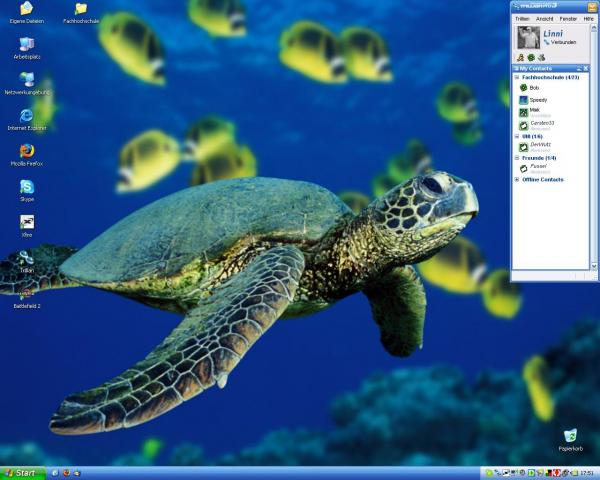Select the Trillian desktop icon
Image resolution: width=600 pixels, height=480 pixels.
[x=27, y=261]
